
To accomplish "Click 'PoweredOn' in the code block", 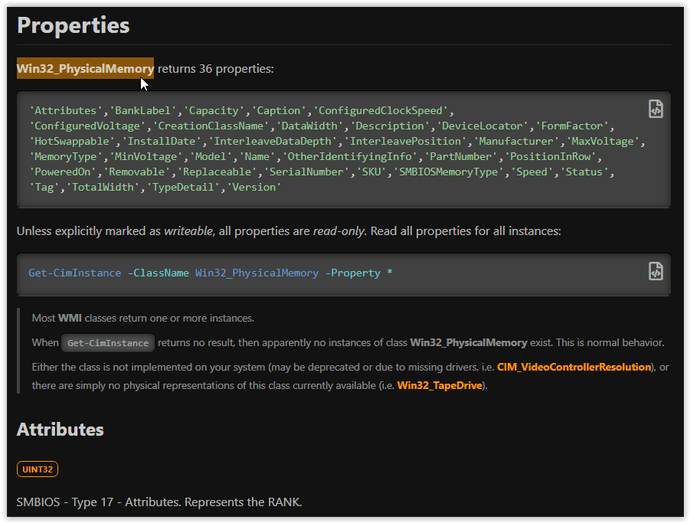I will pyautogui.click(x=62, y=172).
